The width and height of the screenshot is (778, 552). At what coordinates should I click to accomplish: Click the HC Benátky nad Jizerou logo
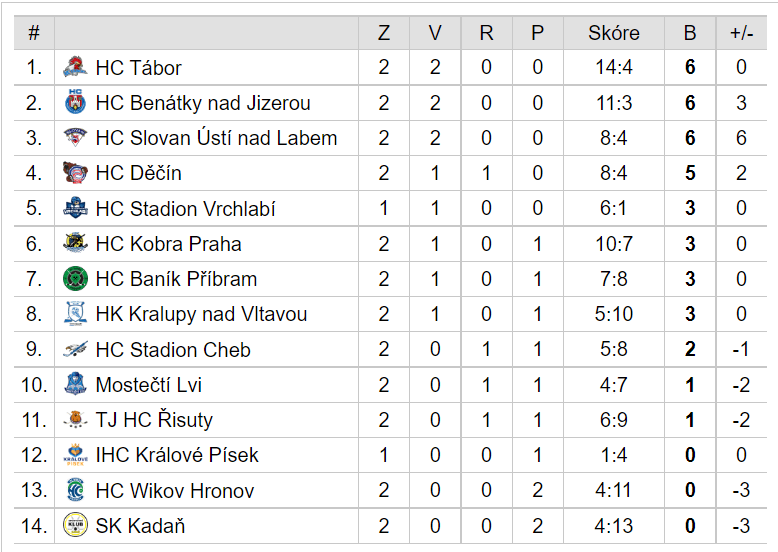pos(75,102)
